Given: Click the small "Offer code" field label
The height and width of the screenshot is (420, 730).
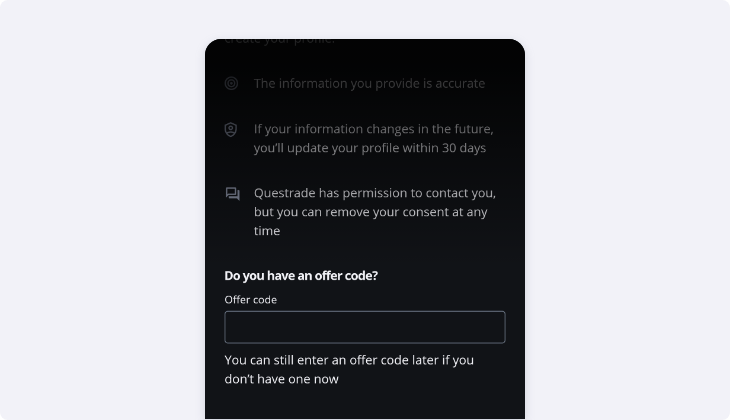Looking at the screenshot, I should 251,299.
